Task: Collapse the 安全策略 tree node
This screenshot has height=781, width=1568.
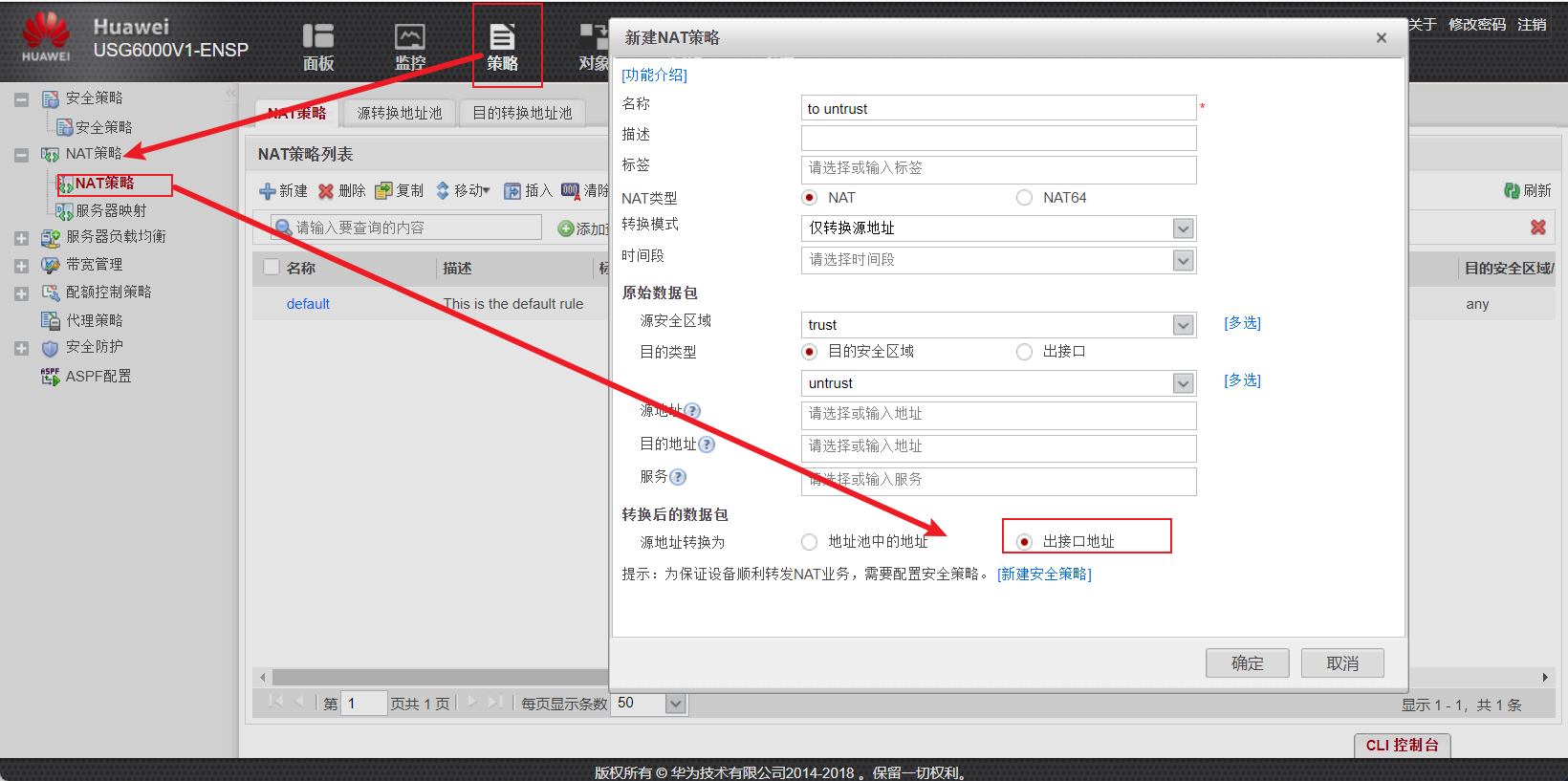Action: 21,99
